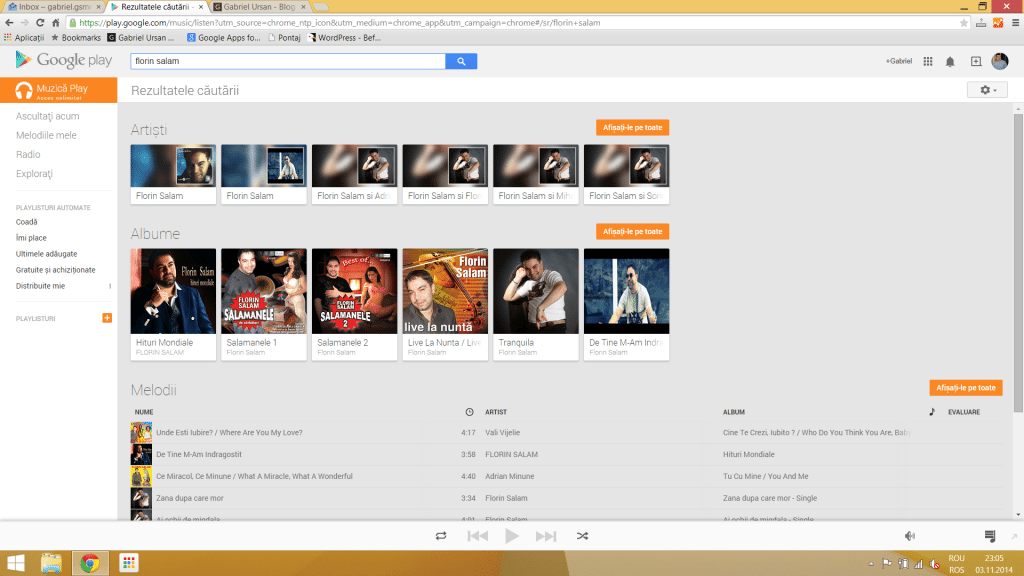Click the Muzică Play headphones header
This screenshot has height=576, width=1024.
click(x=59, y=90)
